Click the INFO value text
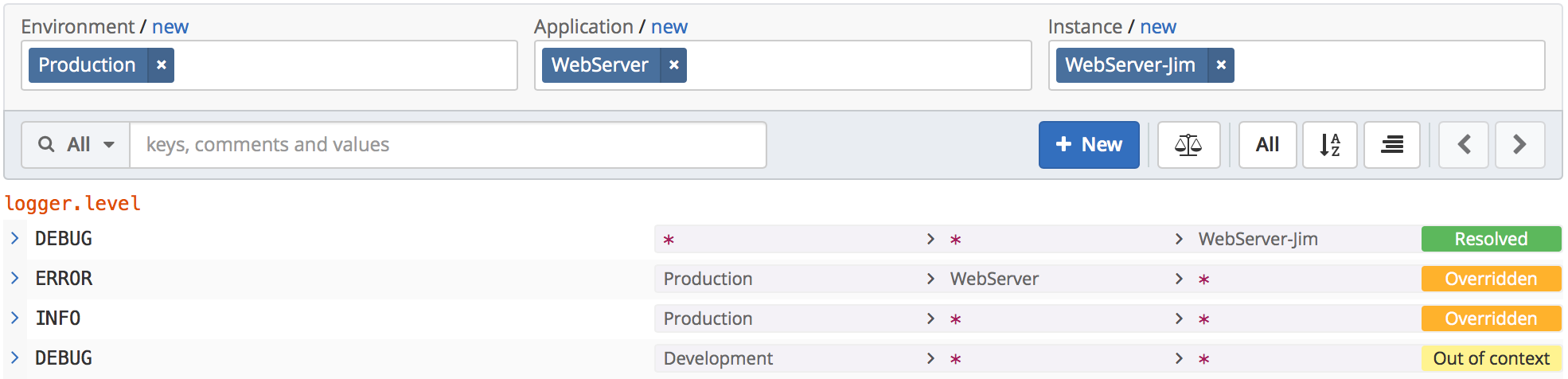Screen dimensions: 1568x379 click(58, 318)
